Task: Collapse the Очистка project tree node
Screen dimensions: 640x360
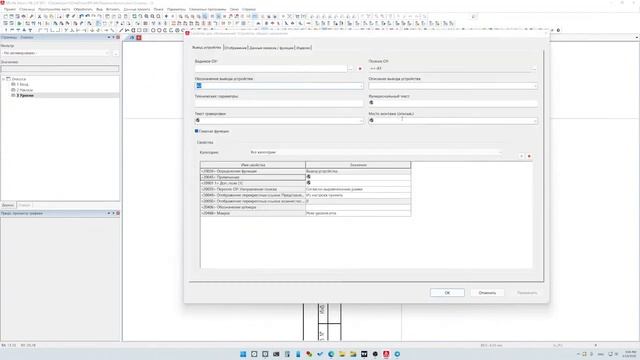Action: point(3,79)
